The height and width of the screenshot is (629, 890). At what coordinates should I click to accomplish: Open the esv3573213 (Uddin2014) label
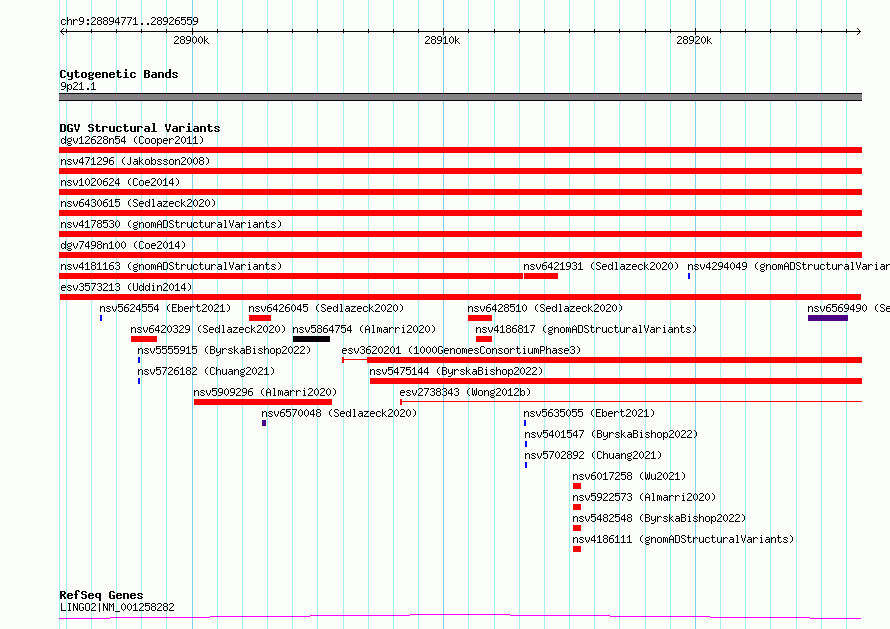pos(126,287)
